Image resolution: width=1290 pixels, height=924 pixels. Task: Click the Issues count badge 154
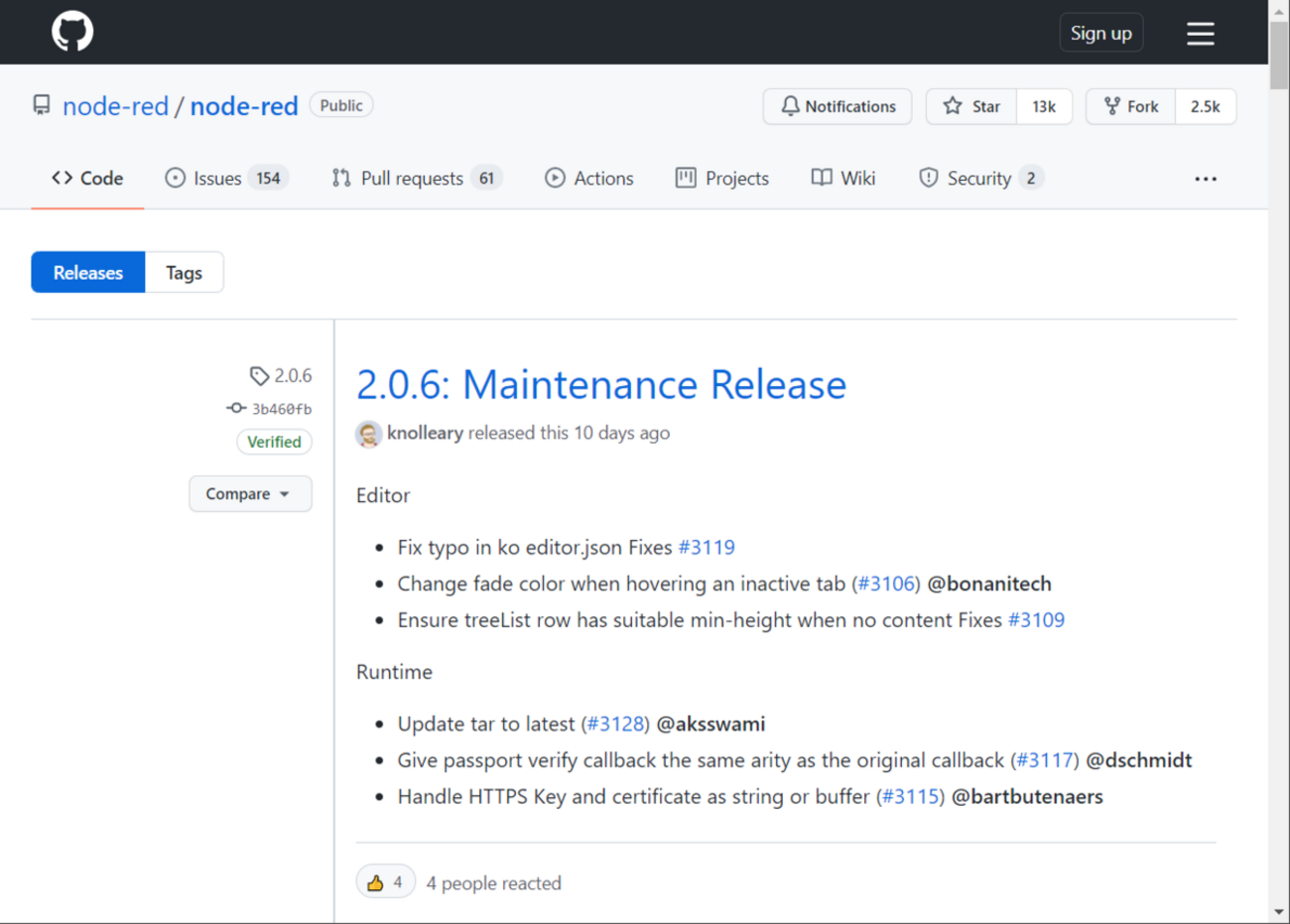(268, 179)
